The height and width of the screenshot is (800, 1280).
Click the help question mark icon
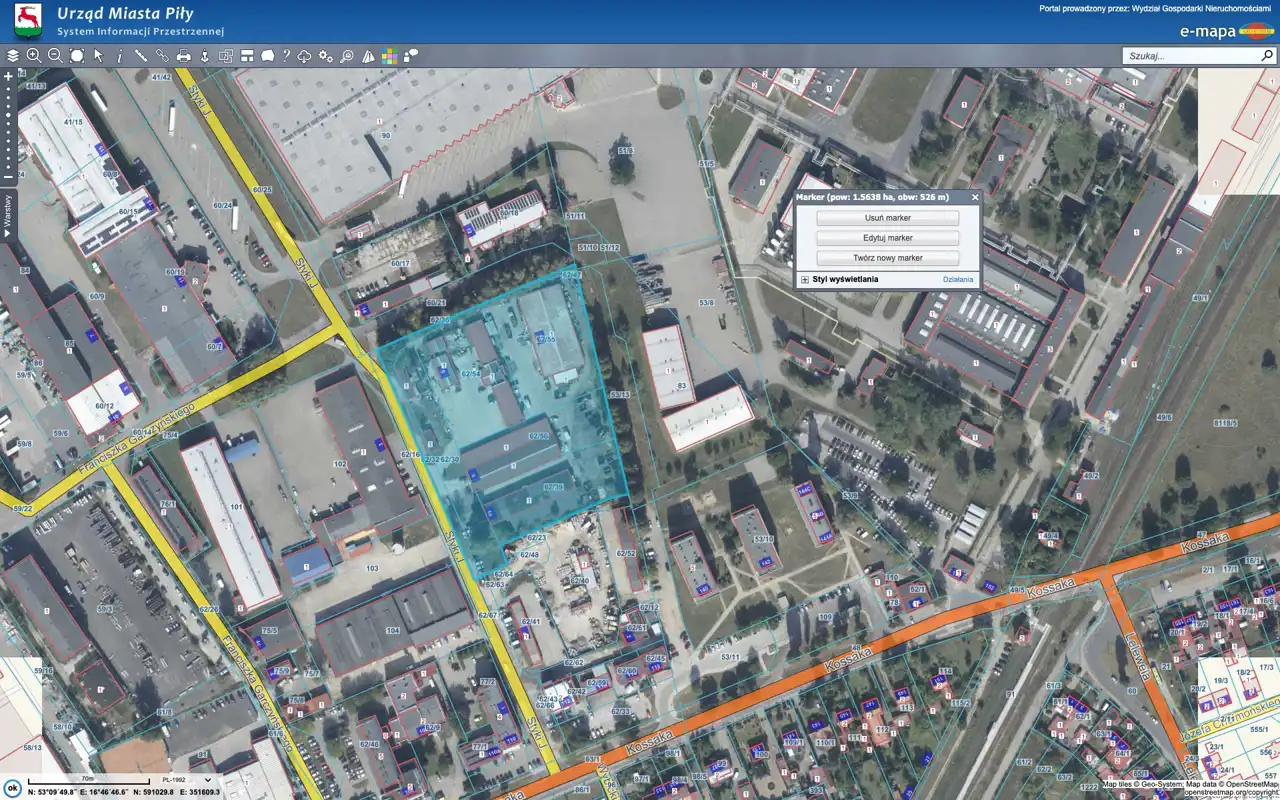286,56
